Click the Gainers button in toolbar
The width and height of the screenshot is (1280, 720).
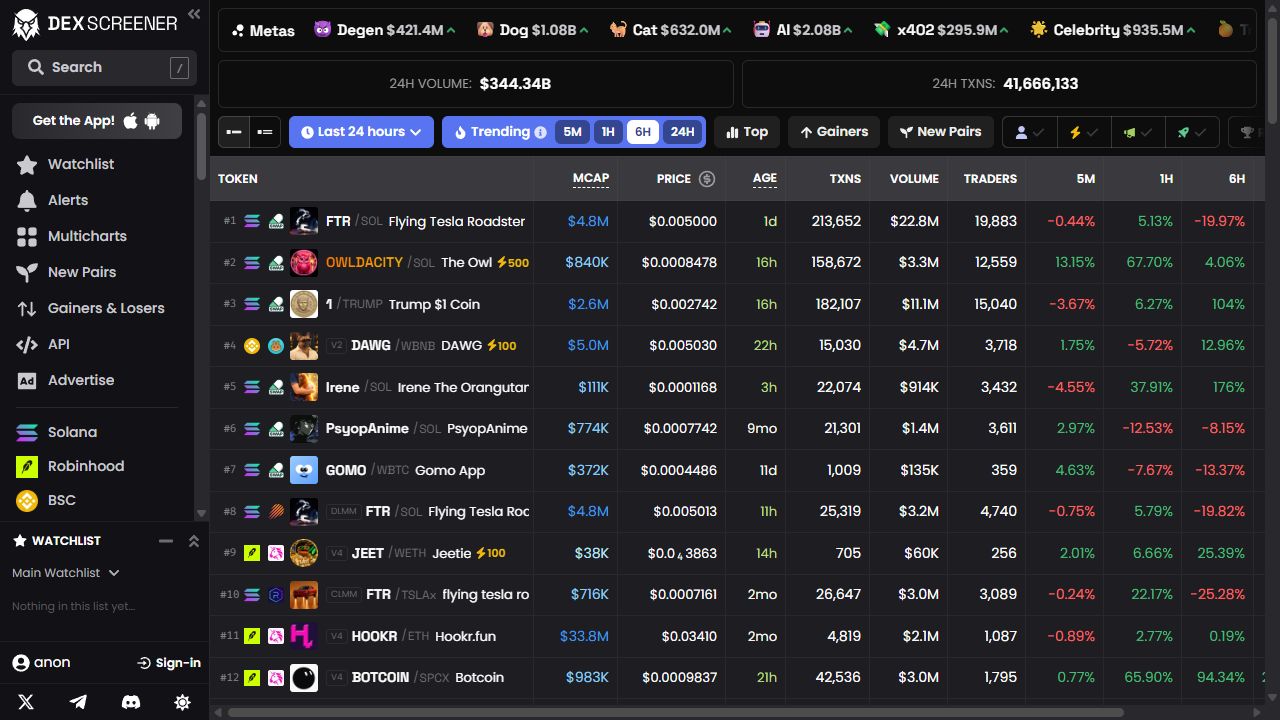tap(834, 132)
